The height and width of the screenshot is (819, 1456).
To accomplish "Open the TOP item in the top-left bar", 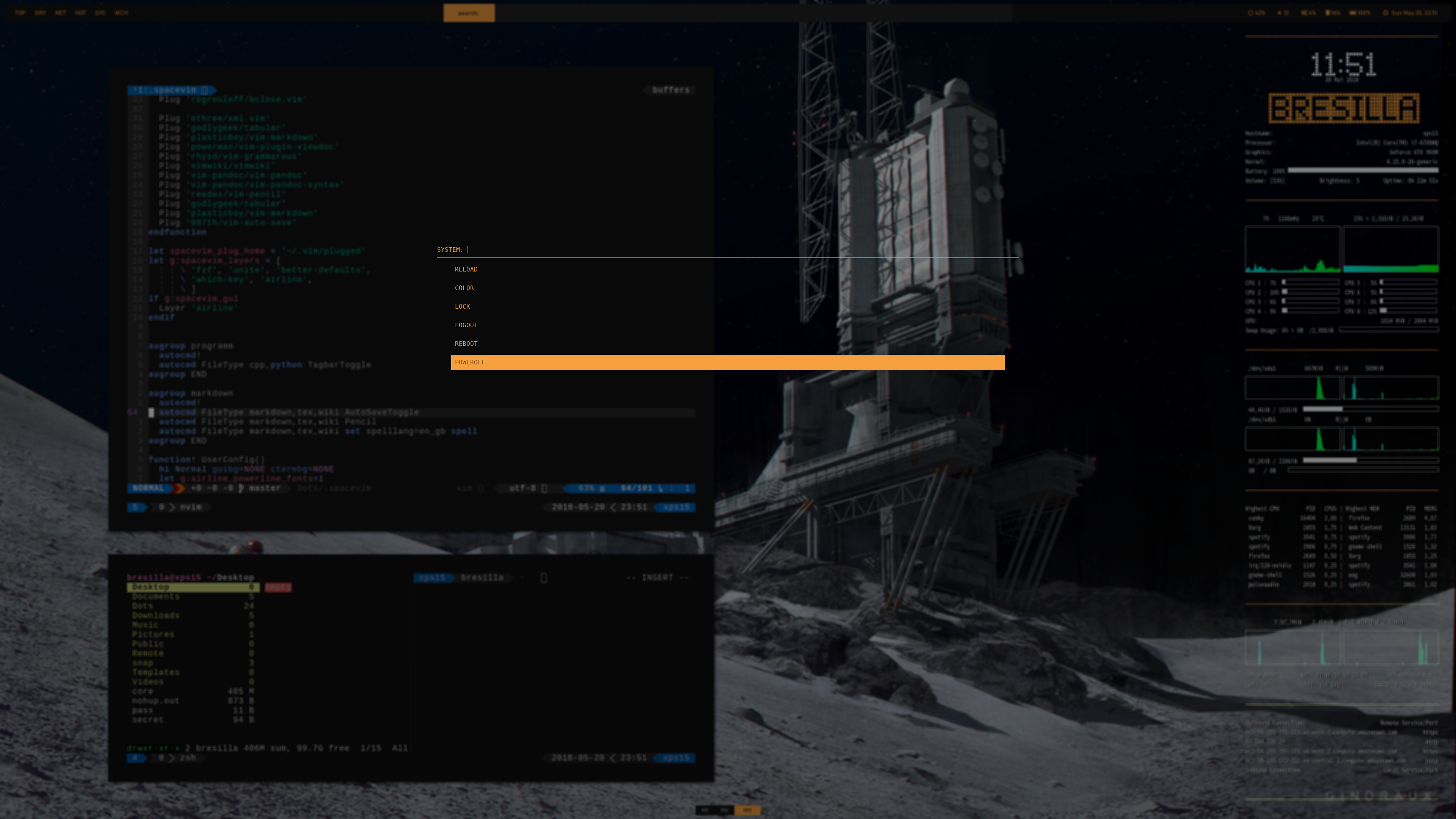I will [20, 13].
